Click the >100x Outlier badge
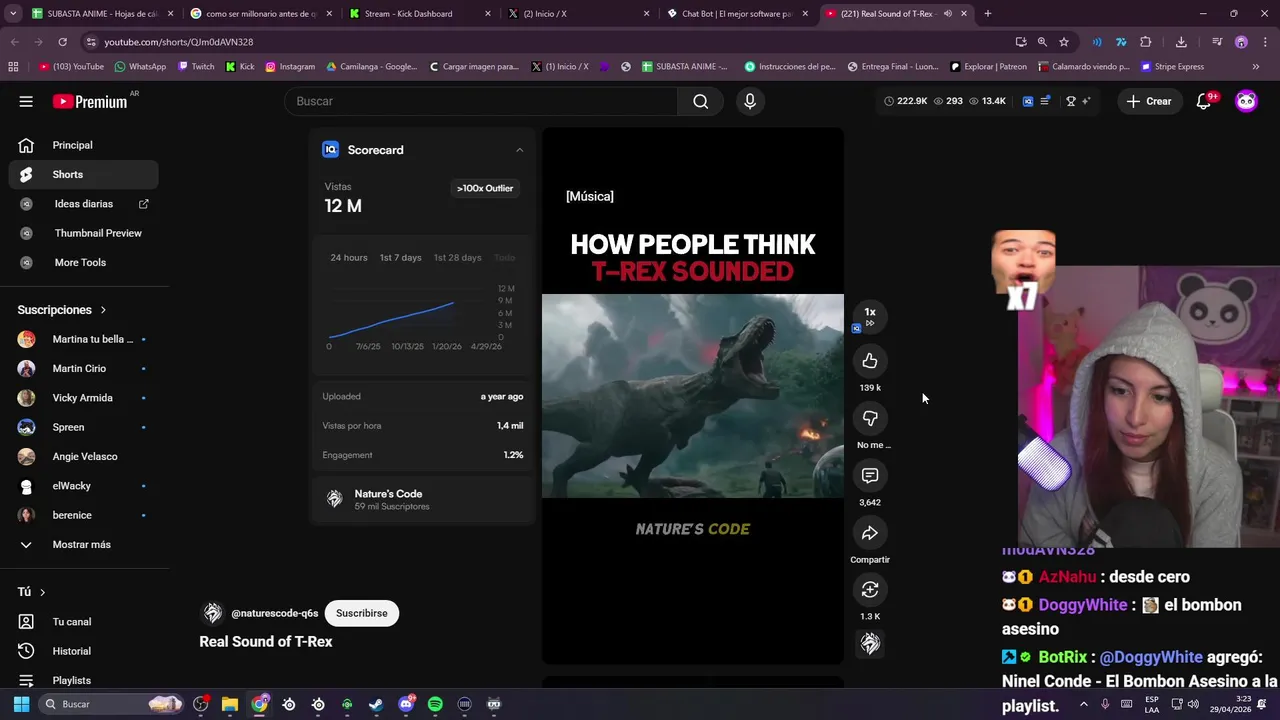The width and height of the screenshot is (1280, 720). [x=485, y=188]
